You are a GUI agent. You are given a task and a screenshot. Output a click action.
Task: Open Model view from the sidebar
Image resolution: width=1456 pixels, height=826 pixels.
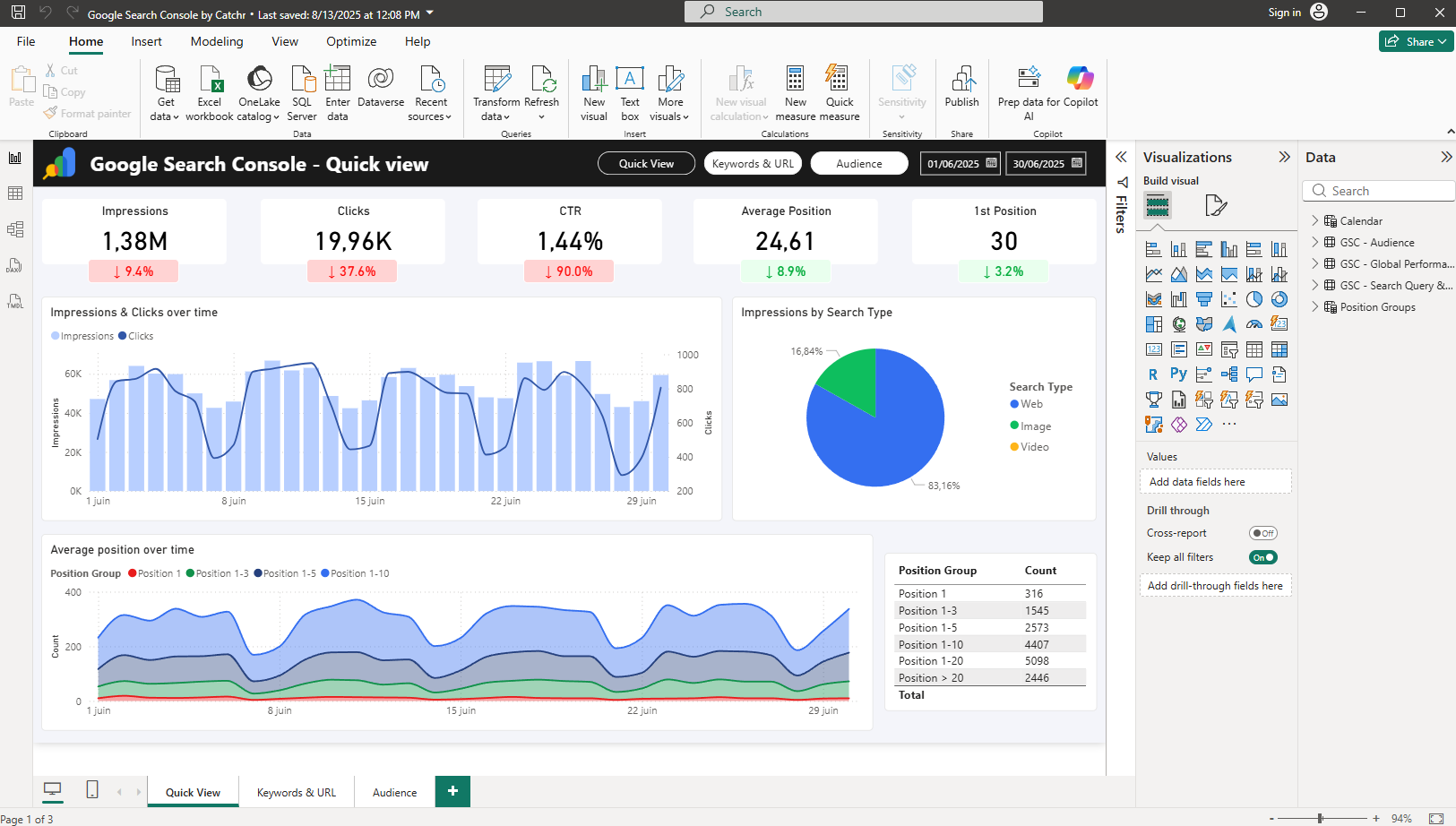(14, 228)
